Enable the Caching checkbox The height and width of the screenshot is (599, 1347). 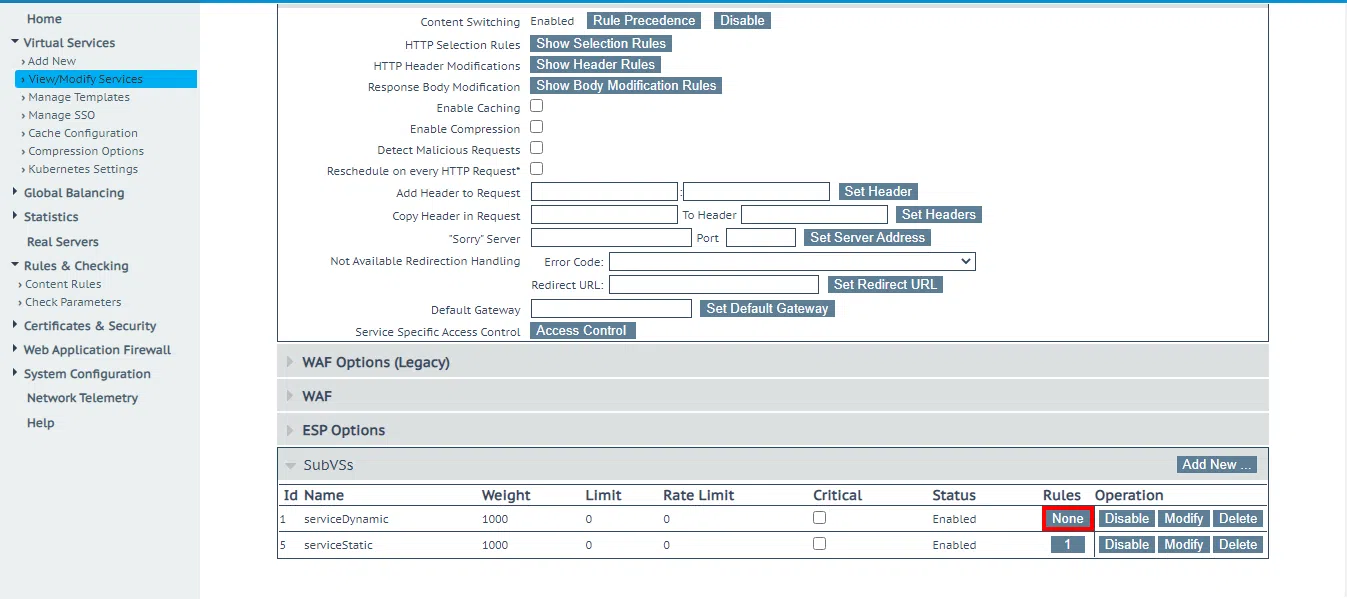click(536, 106)
